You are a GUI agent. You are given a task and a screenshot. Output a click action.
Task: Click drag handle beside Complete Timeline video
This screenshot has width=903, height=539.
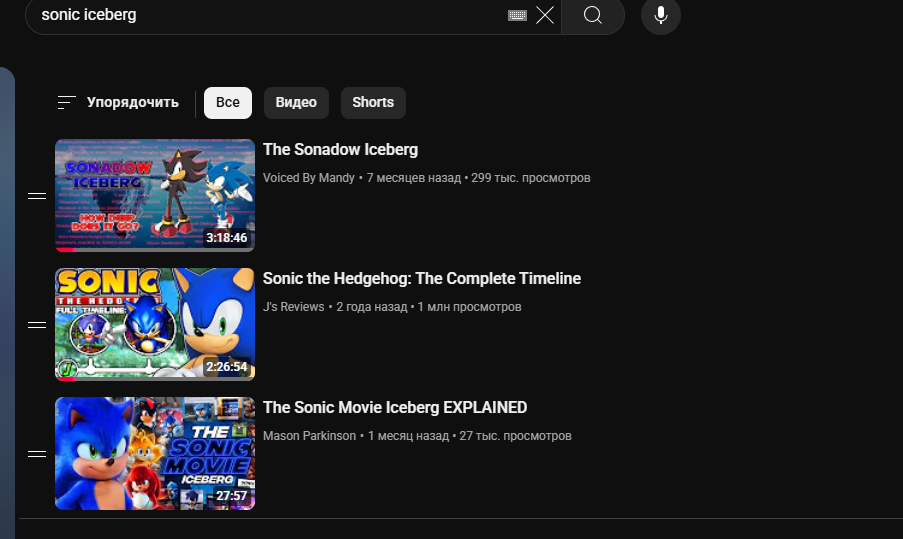(37, 325)
